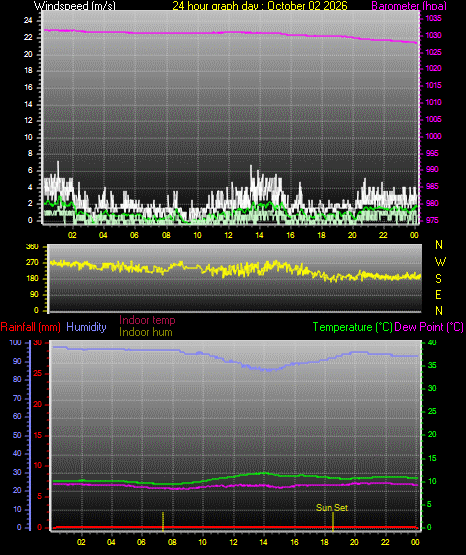Click the 18 hour label under temperature graph
Image resolution: width=466 pixels, height=555 pixels.
click(x=324, y=542)
